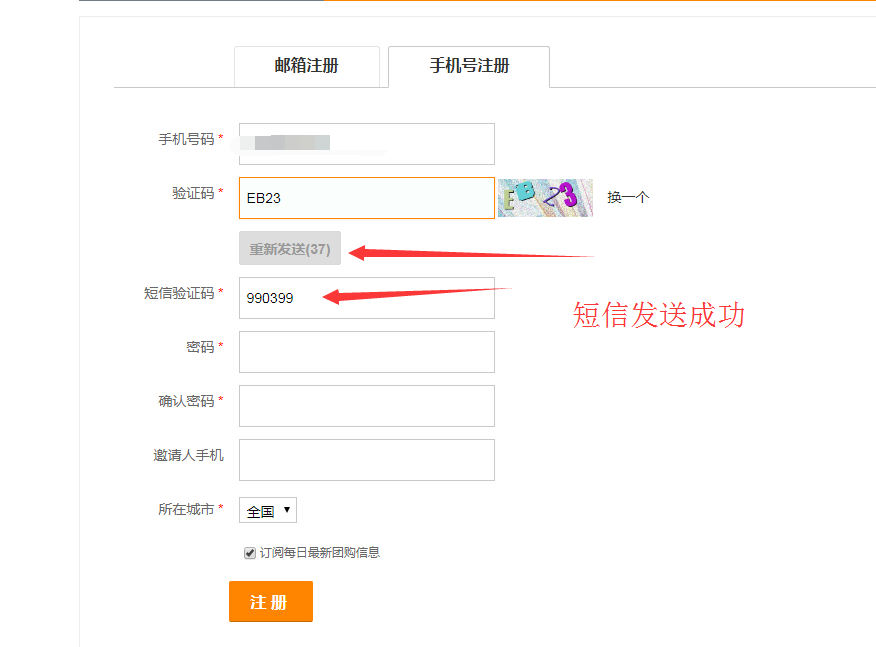Select the 手机号注册 tab
Image resolution: width=876 pixels, height=647 pixels.
[x=469, y=66]
